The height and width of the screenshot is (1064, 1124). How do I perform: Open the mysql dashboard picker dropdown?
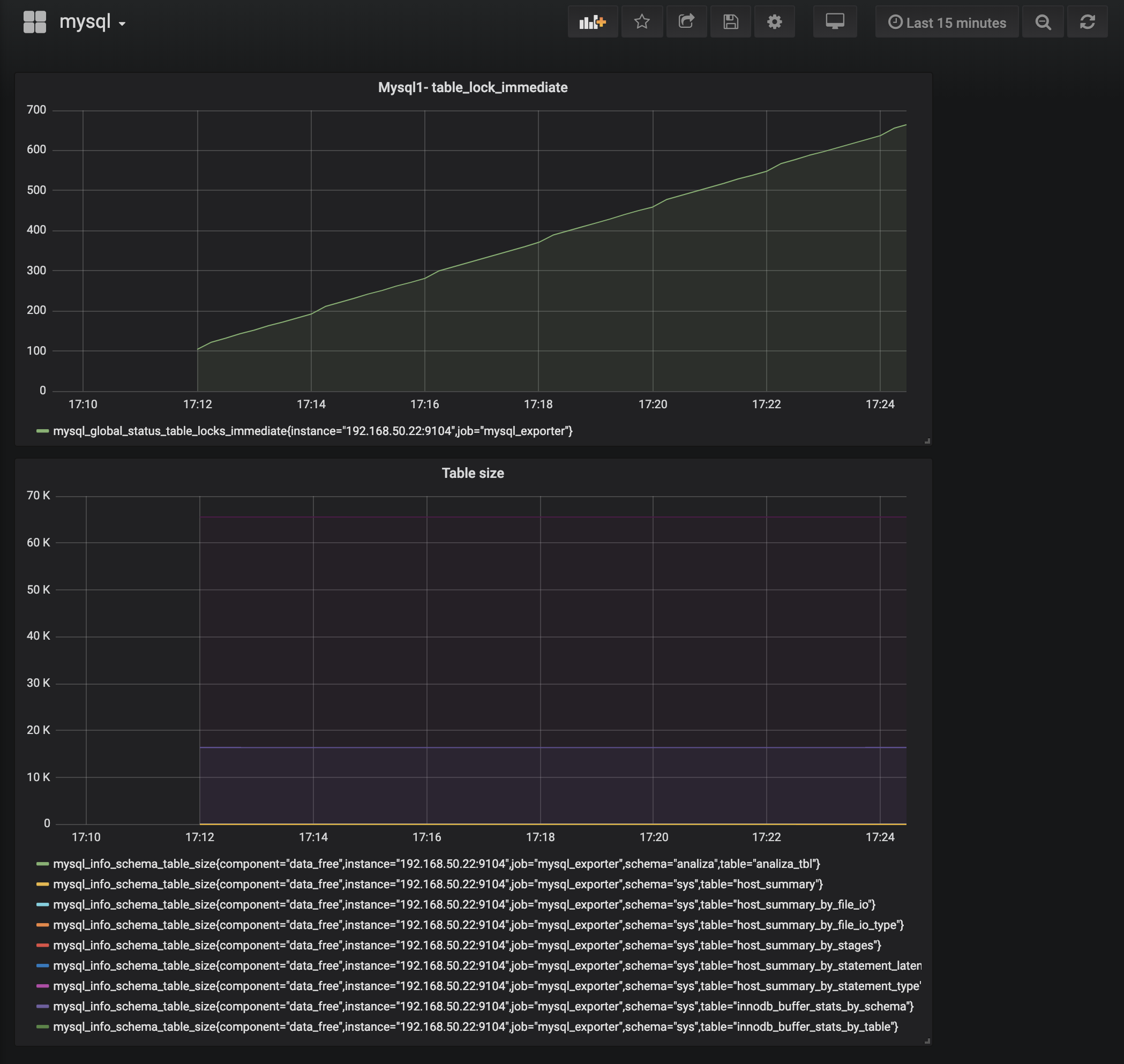[93, 22]
